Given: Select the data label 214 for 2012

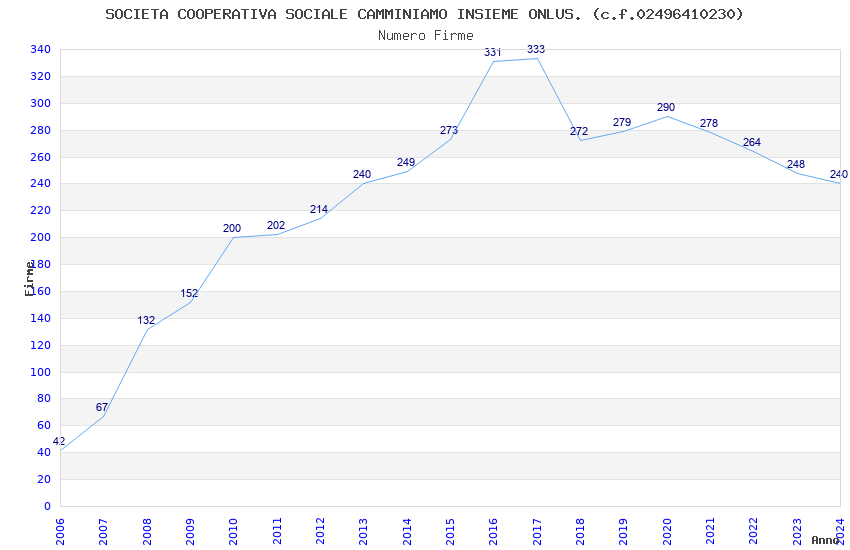Looking at the screenshot, I should coord(319,209).
